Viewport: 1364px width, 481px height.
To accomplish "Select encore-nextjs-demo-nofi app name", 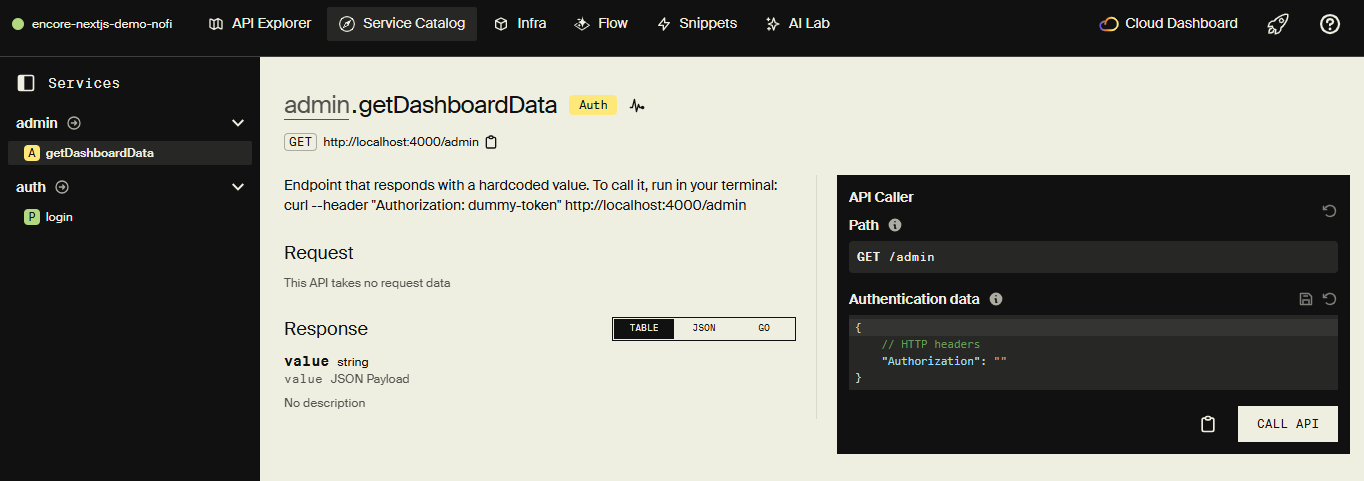I will (x=101, y=24).
